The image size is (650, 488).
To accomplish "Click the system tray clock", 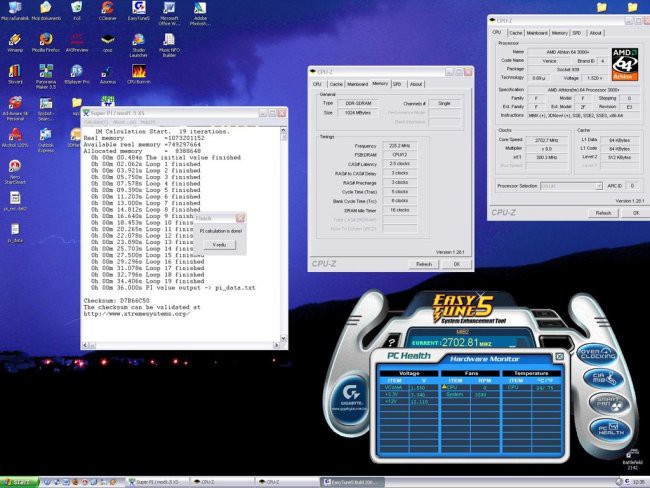I will pos(639,482).
